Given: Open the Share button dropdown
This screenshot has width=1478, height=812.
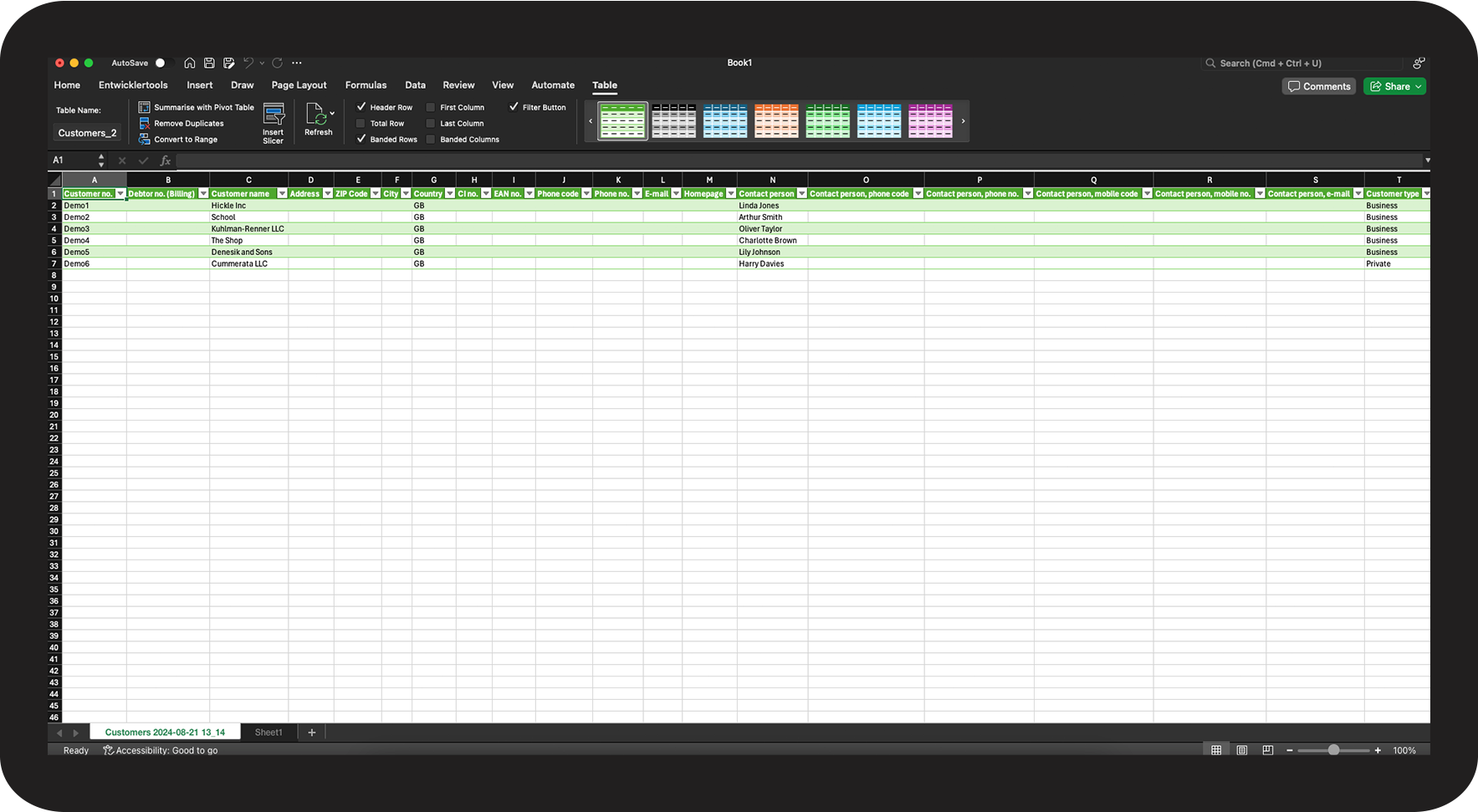Looking at the screenshot, I should [x=1418, y=86].
